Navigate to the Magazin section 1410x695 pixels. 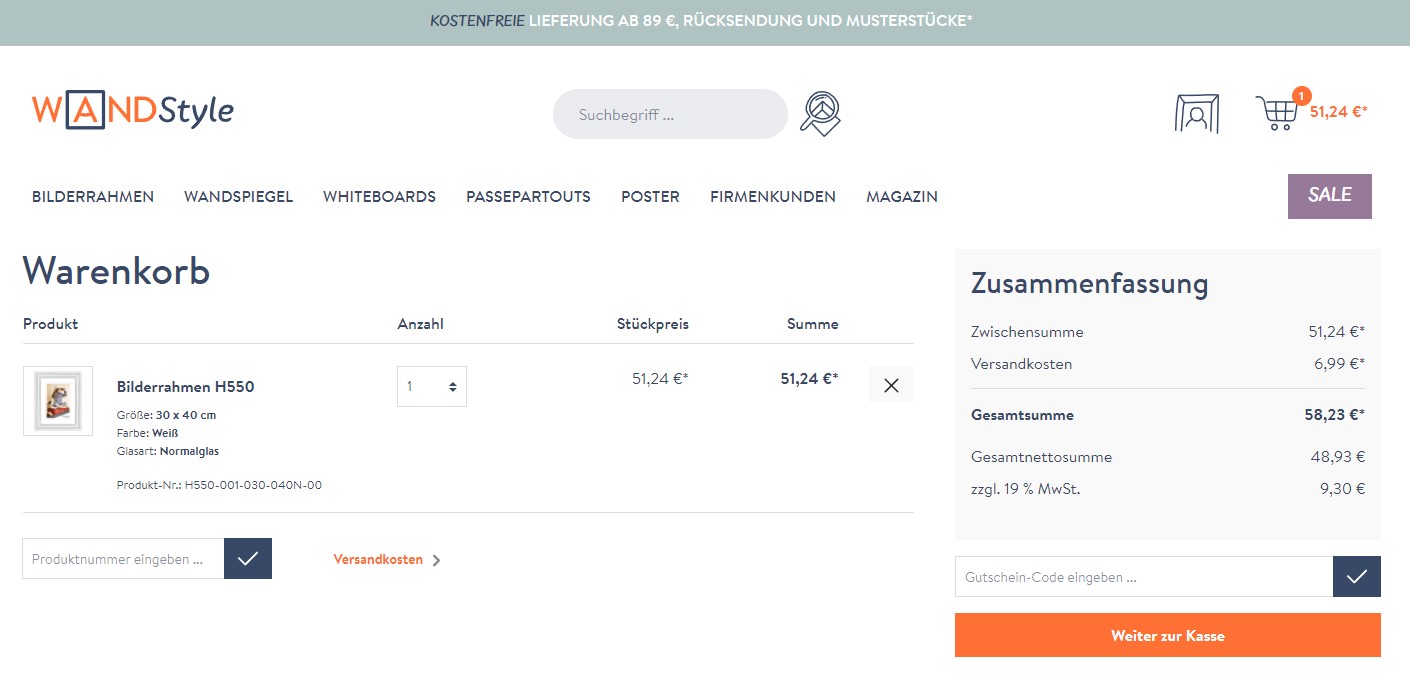click(901, 197)
